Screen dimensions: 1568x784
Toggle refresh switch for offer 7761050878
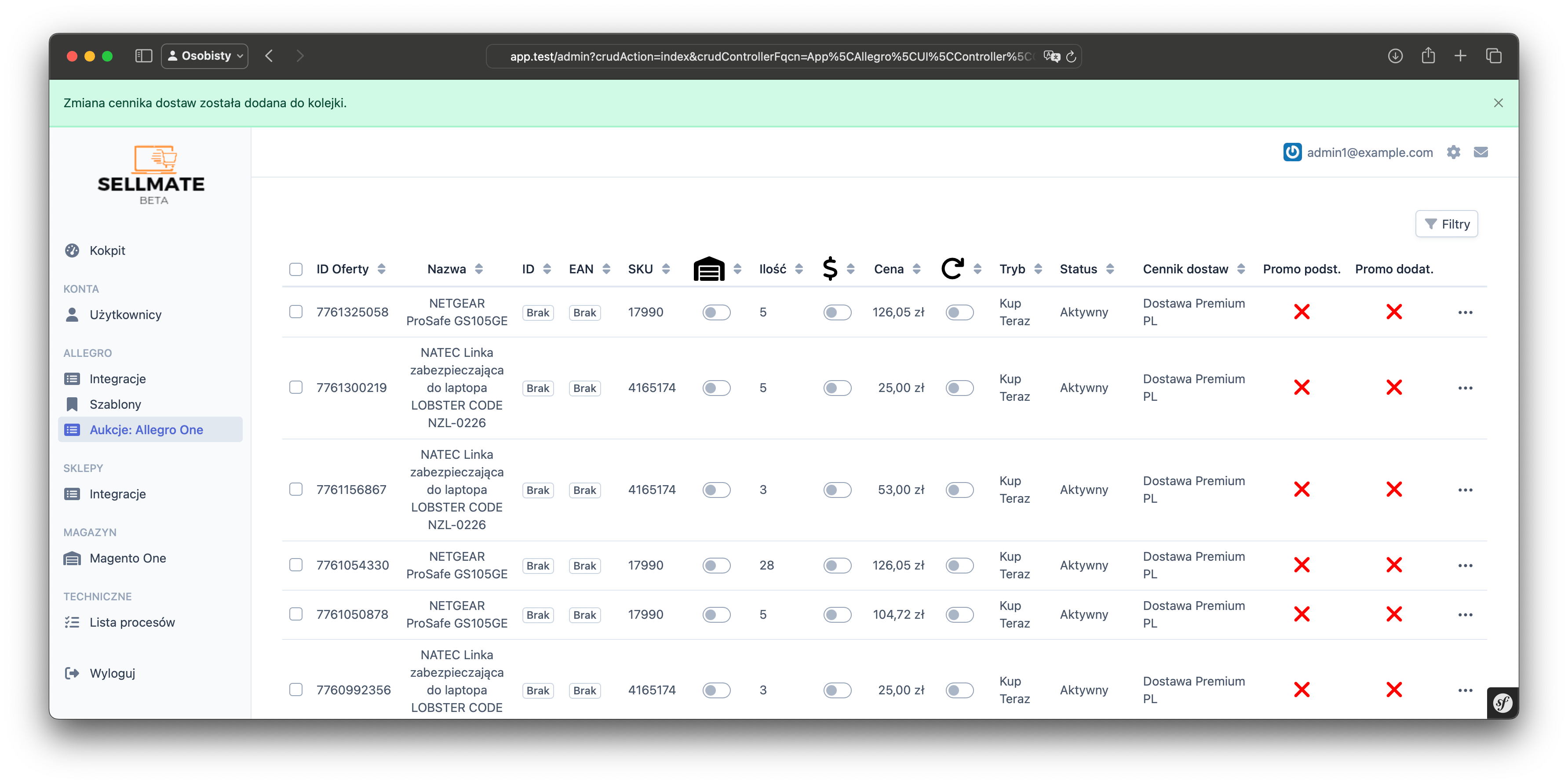point(959,614)
